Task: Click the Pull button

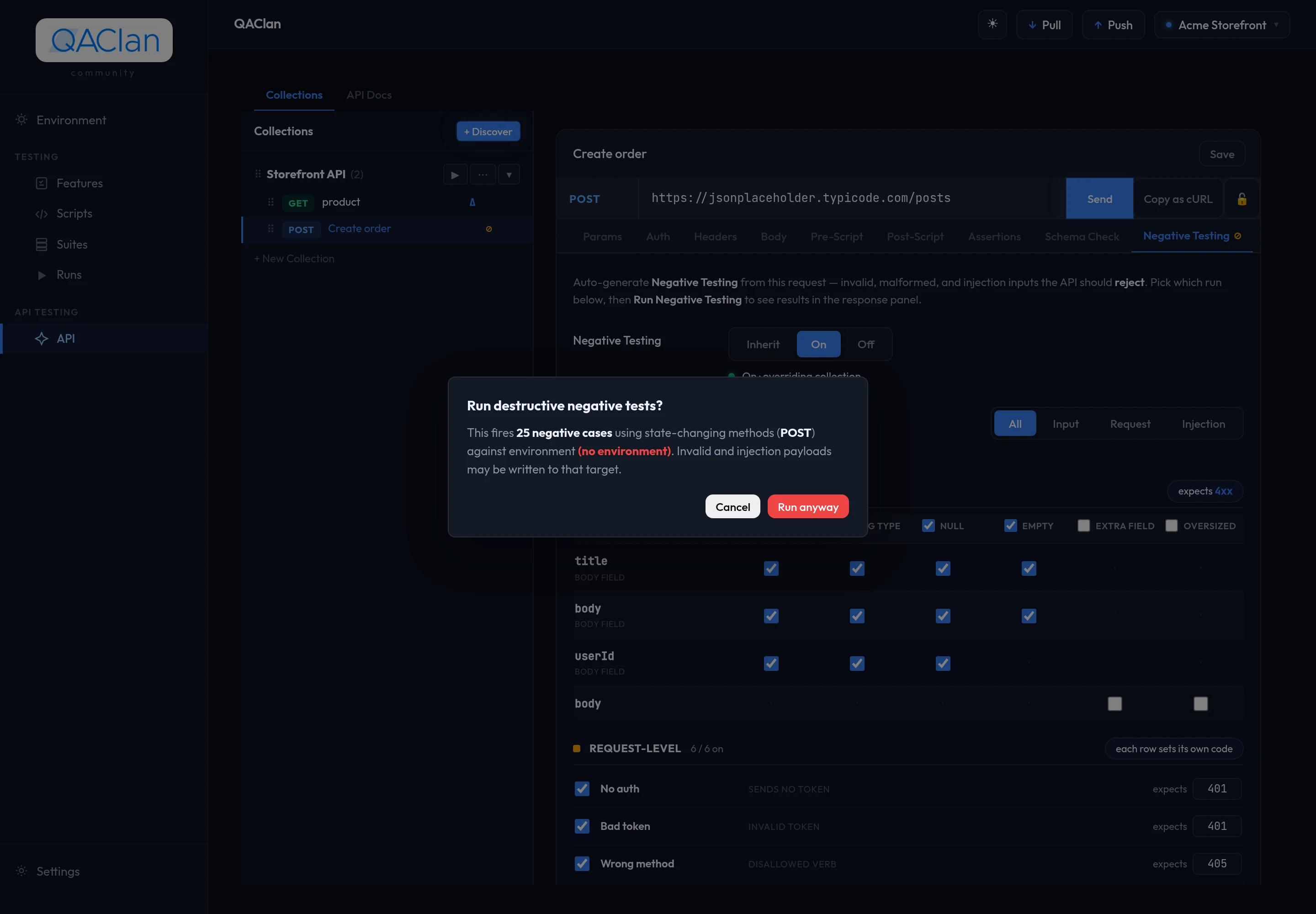Action: click(1044, 25)
